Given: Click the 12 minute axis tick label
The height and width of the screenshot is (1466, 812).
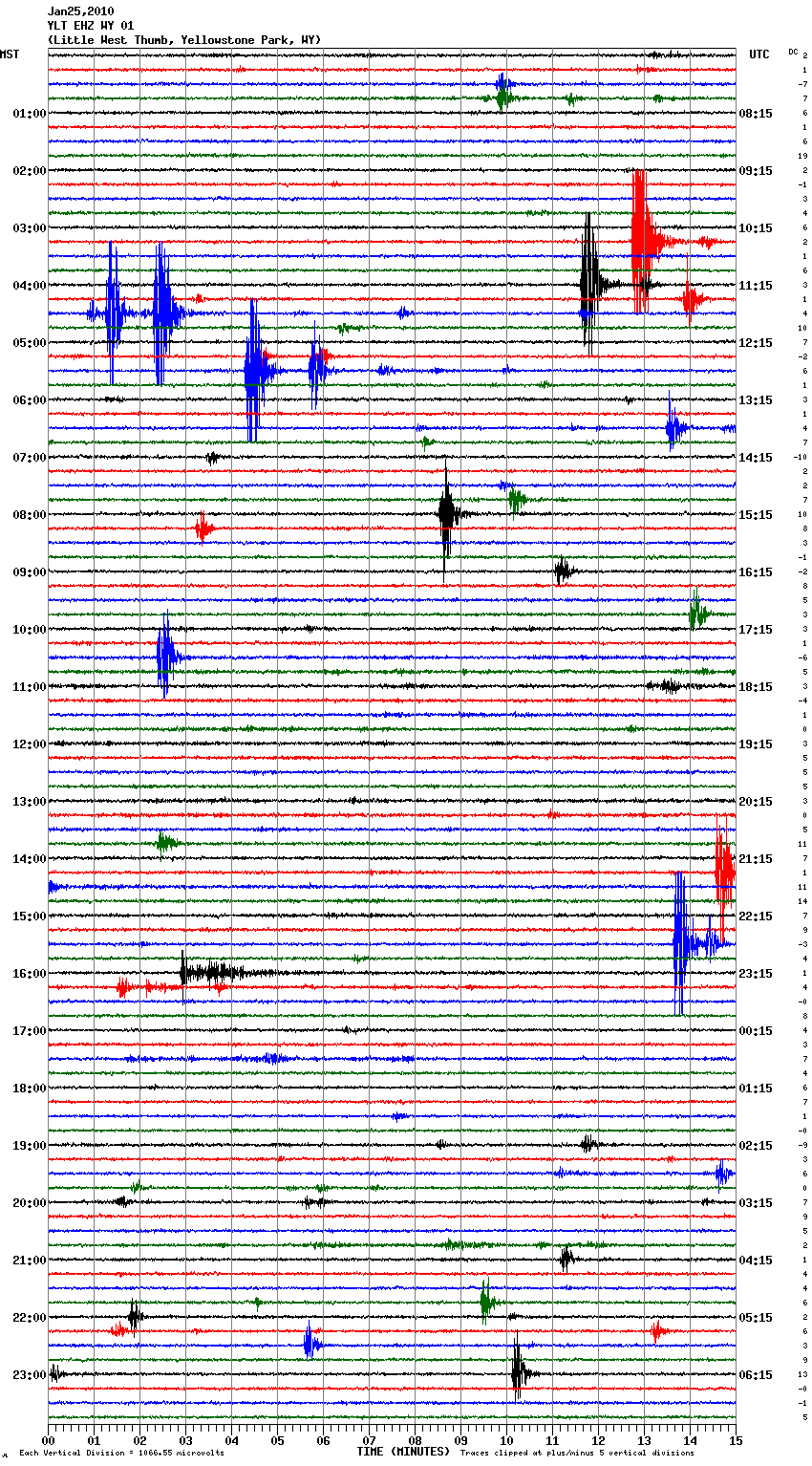Looking at the screenshot, I should (x=598, y=1439).
